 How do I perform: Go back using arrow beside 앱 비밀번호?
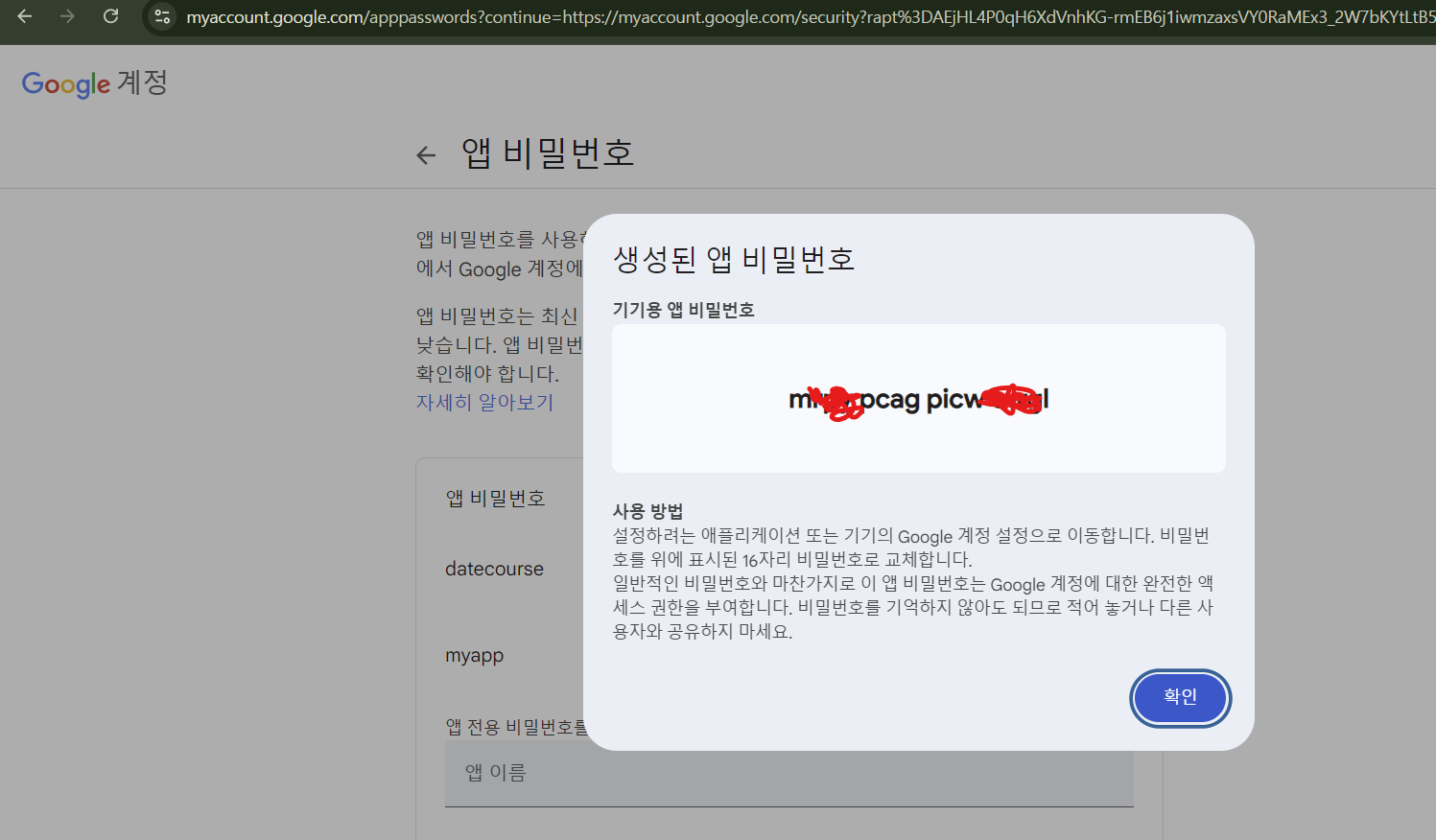pyautogui.click(x=426, y=155)
